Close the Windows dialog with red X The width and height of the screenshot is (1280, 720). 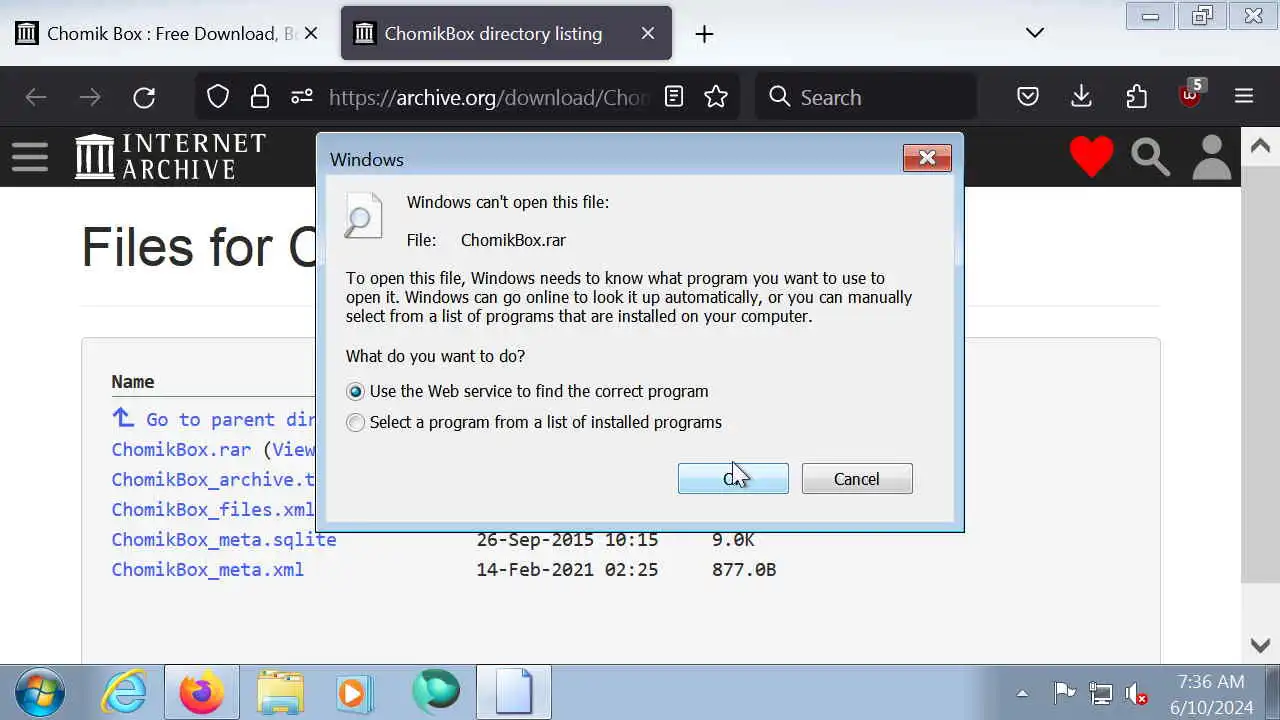[x=927, y=158]
